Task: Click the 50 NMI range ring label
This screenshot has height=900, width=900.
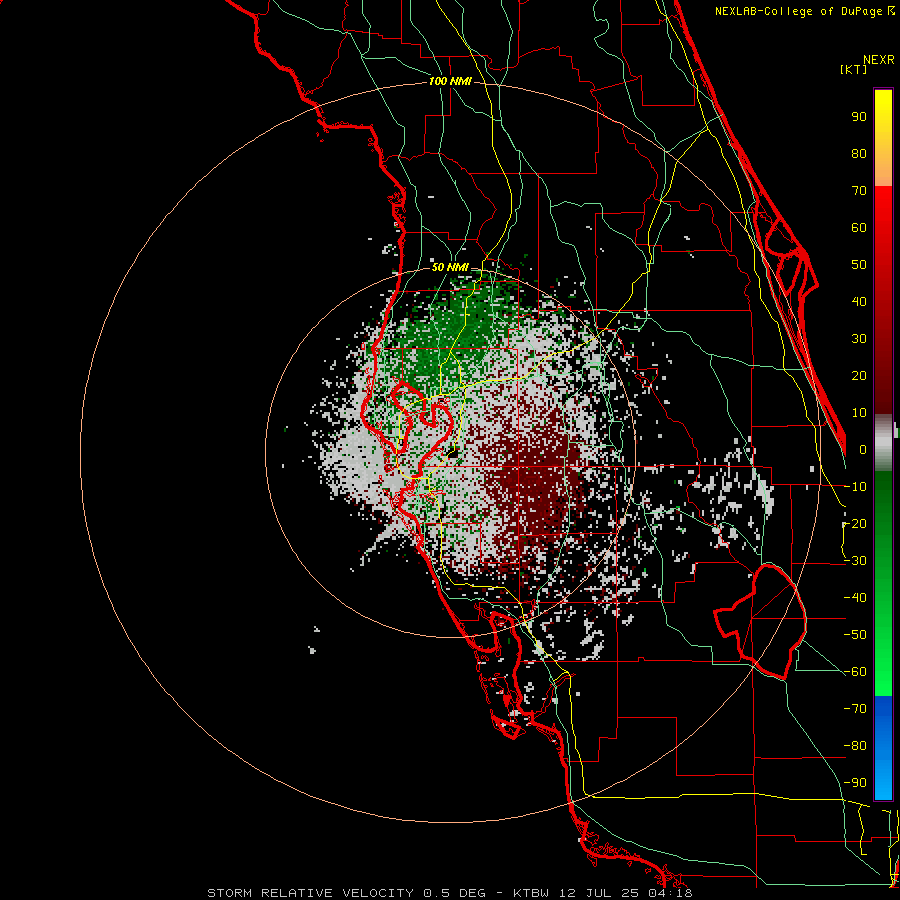Action: click(450, 267)
